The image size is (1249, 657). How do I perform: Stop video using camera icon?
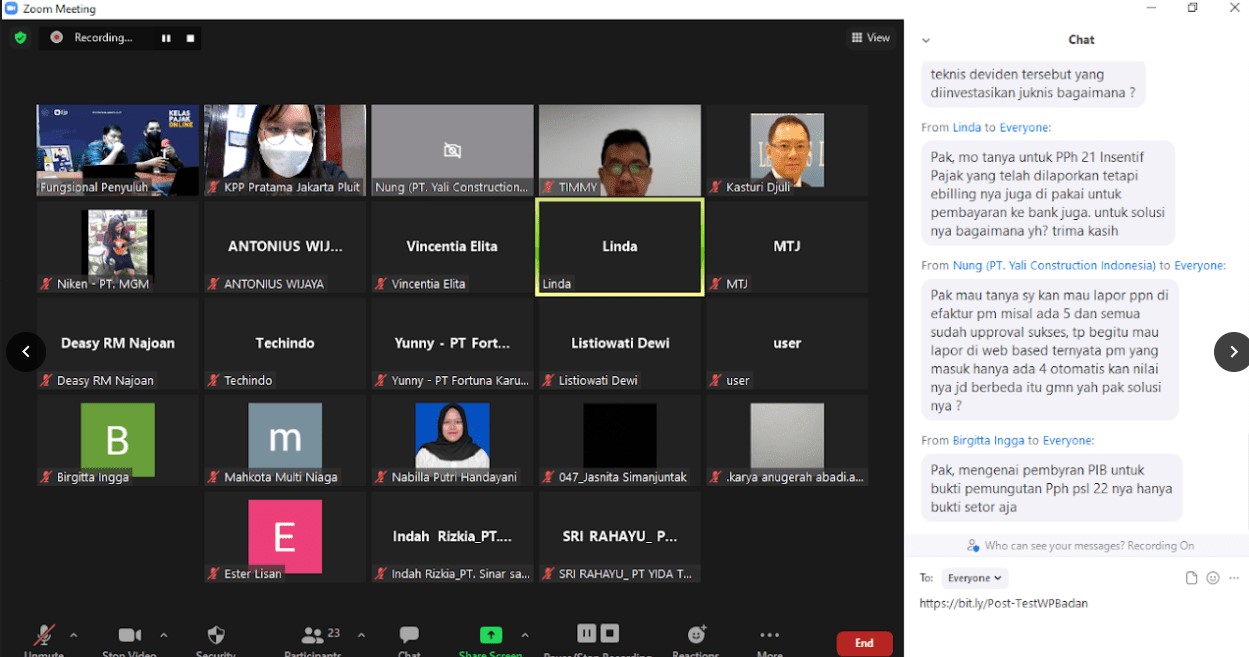click(x=129, y=637)
